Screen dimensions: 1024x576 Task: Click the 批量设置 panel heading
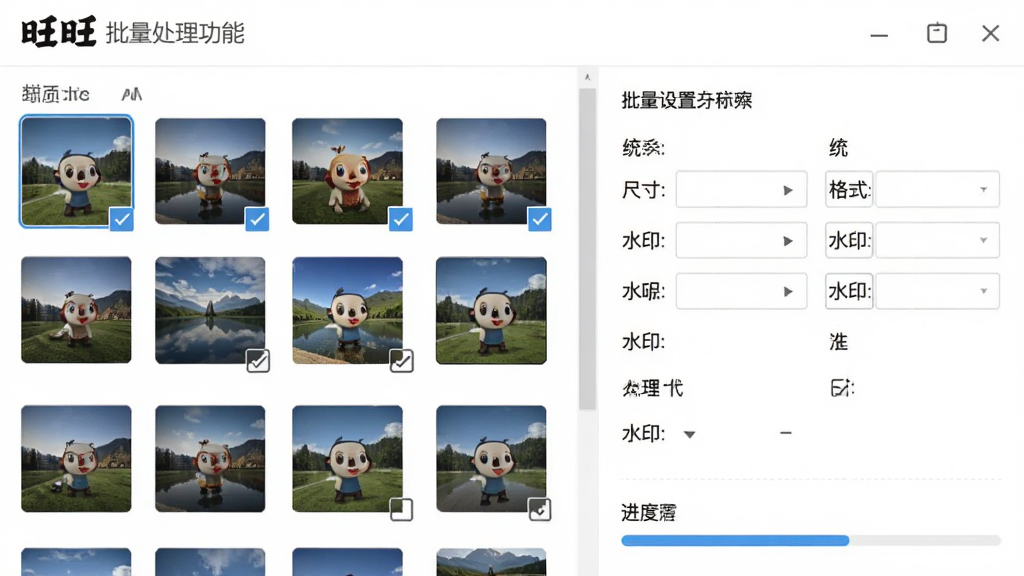coord(686,100)
